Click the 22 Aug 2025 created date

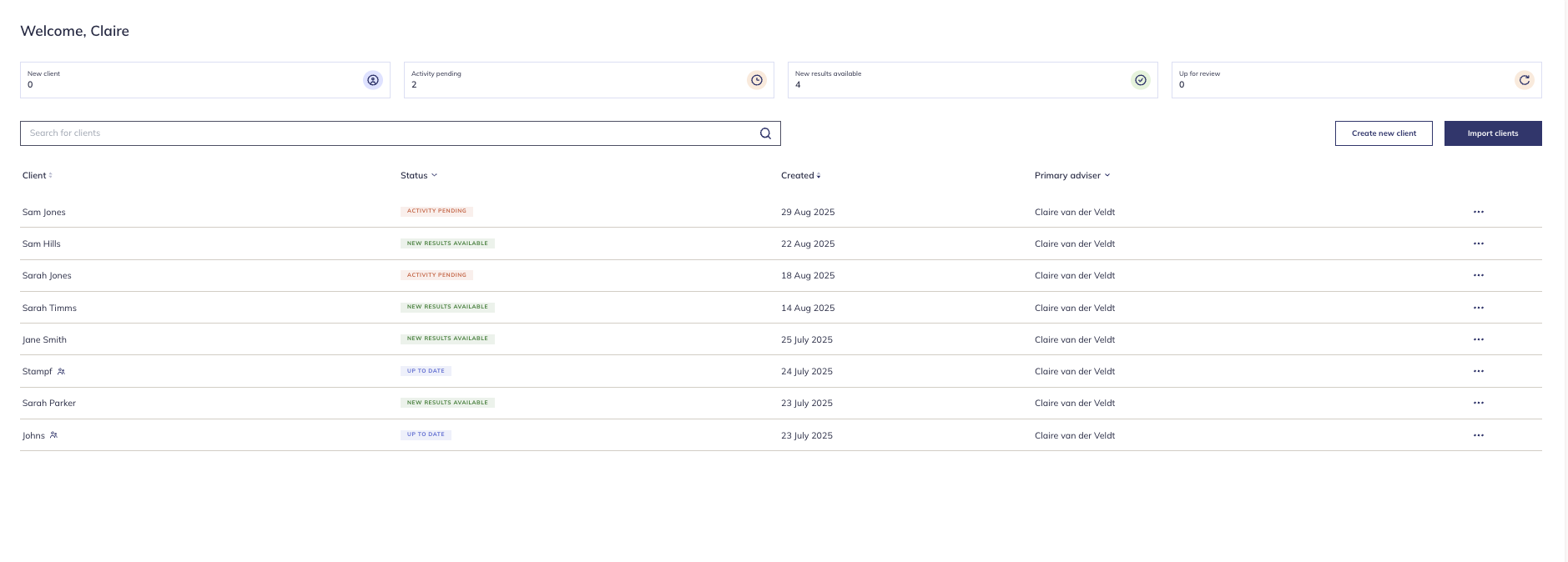coord(808,243)
